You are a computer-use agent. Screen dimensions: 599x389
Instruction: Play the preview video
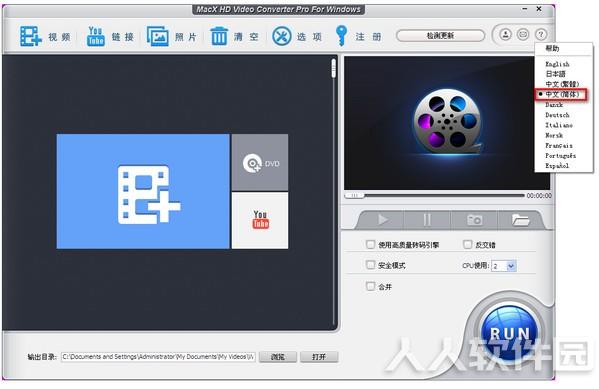[x=382, y=220]
